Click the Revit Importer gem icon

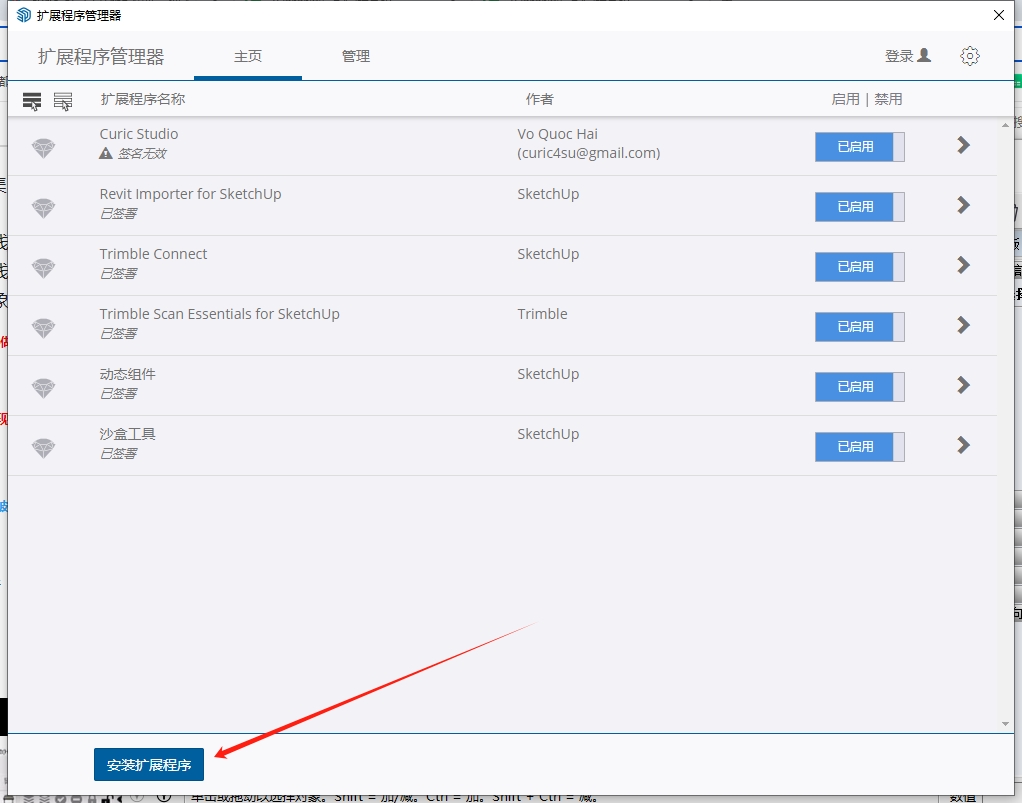pos(44,208)
